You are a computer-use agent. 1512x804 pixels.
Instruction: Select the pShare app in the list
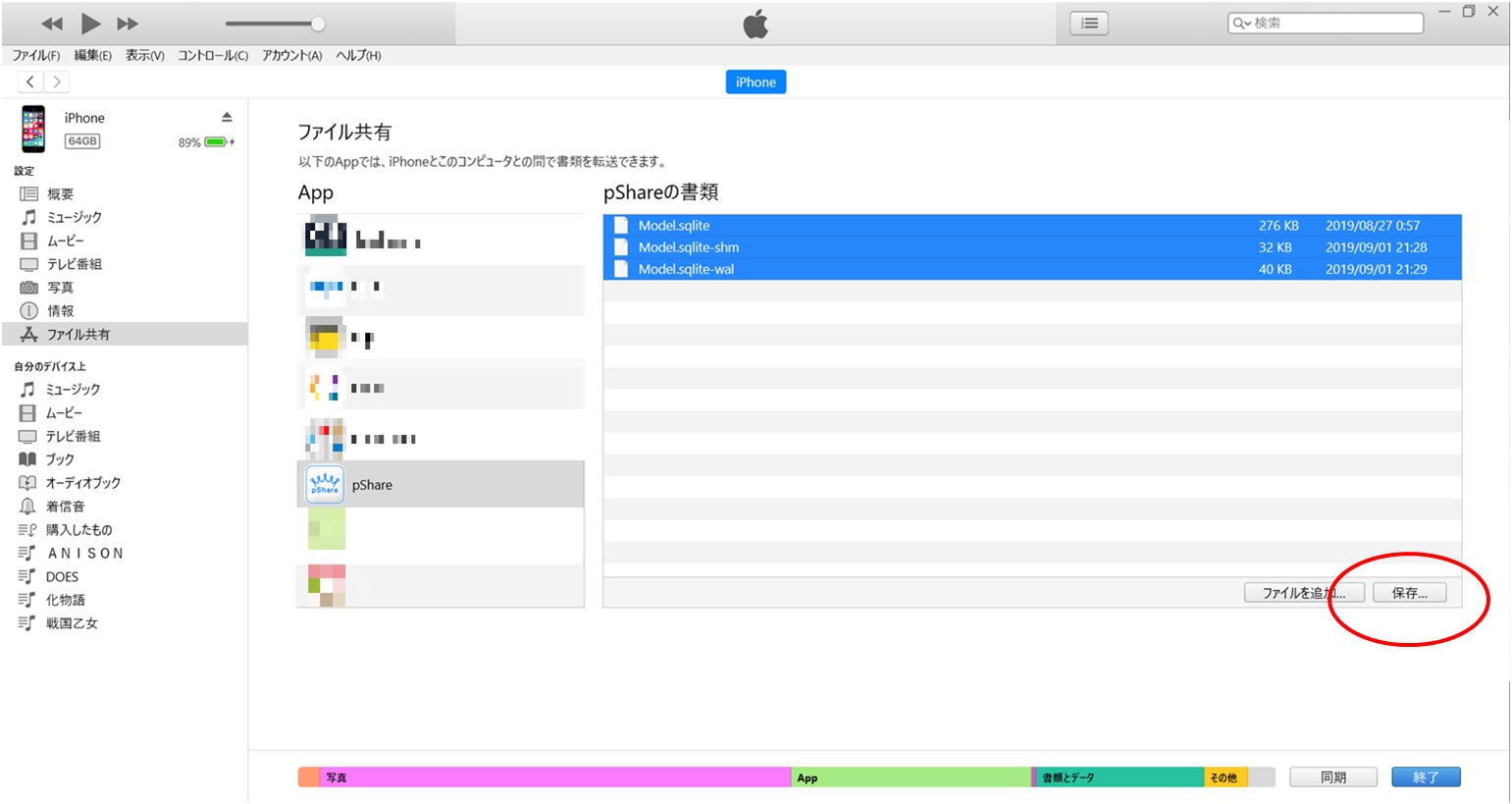coord(441,485)
